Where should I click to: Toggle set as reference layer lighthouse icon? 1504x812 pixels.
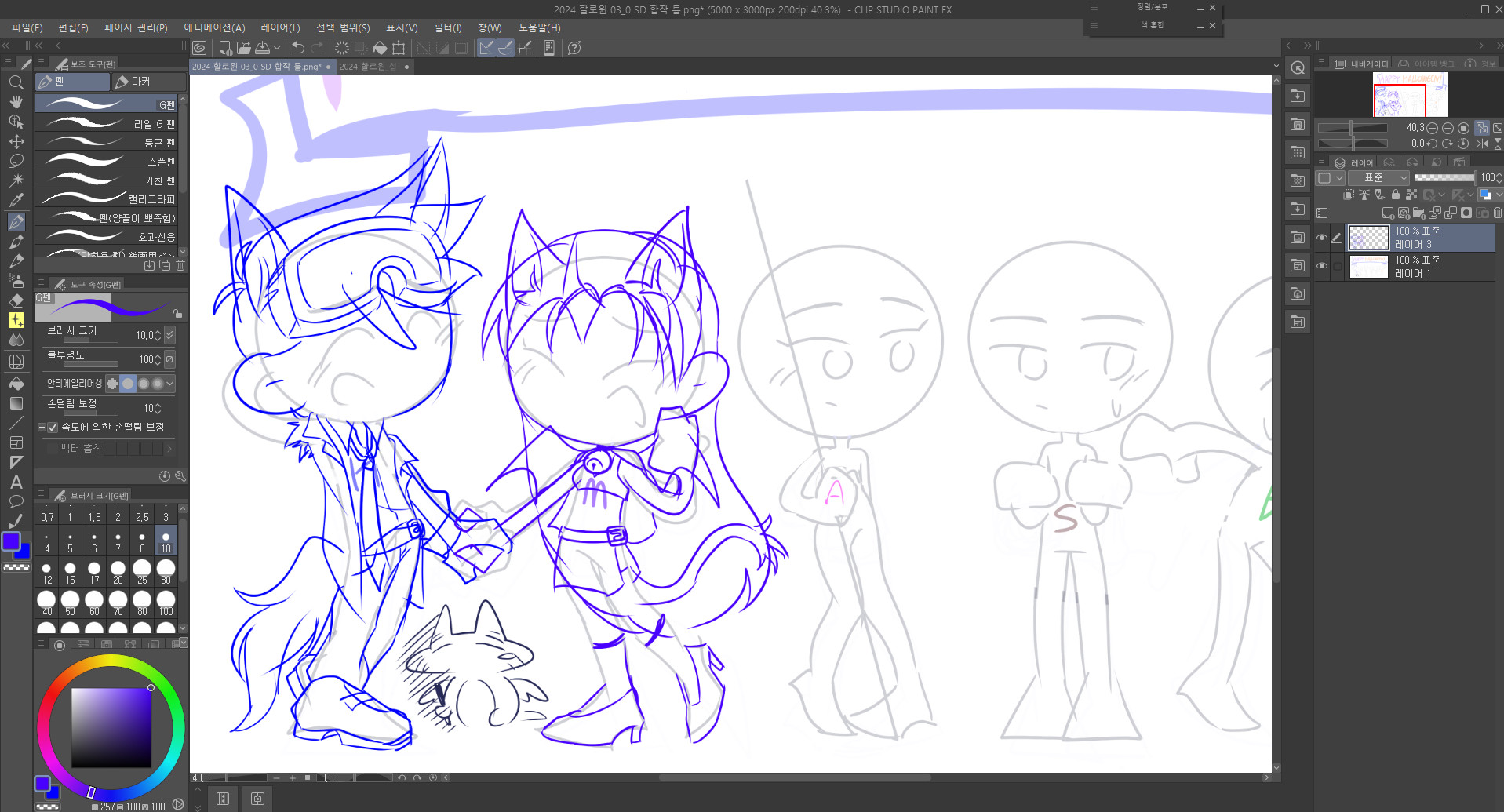click(1364, 195)
